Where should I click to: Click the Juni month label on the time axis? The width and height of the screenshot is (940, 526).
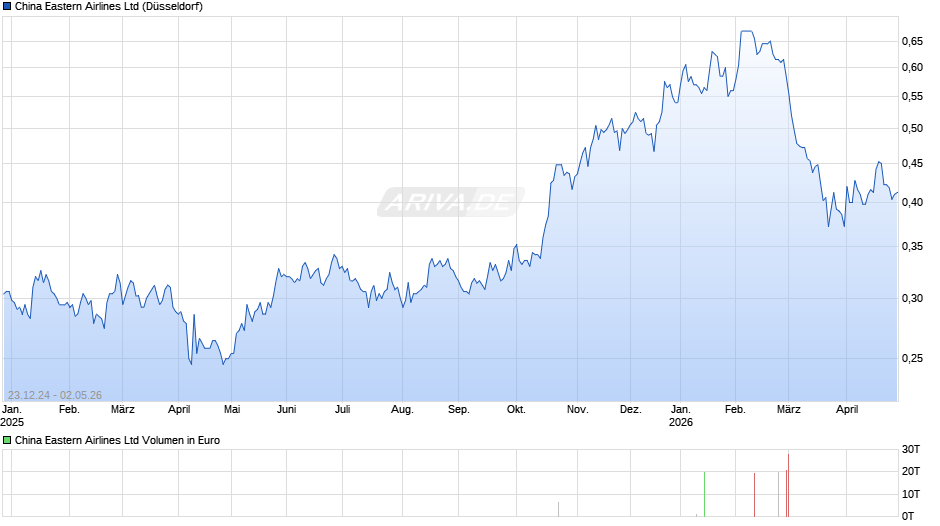tap(287, 410)
